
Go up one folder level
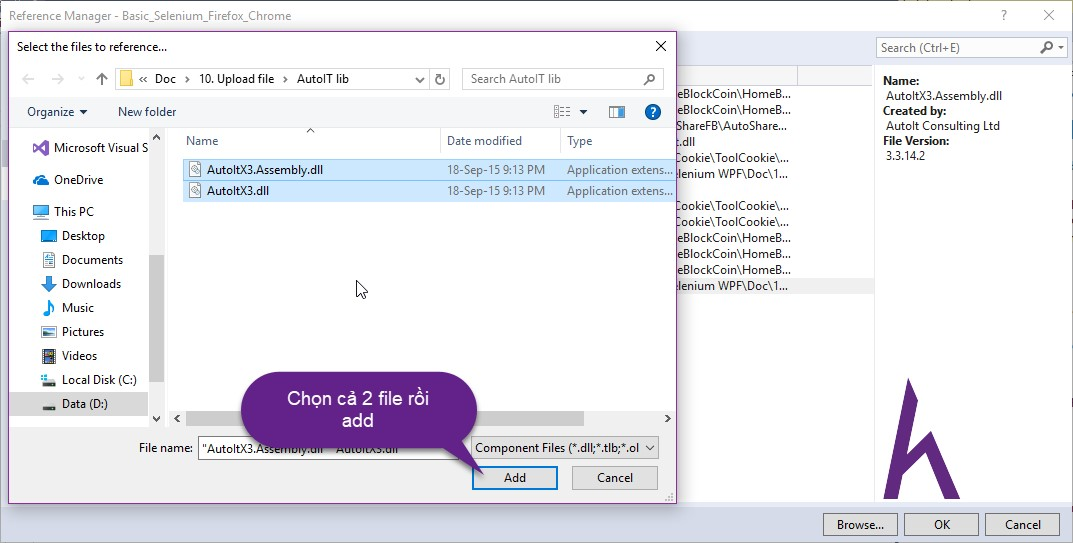[x=102, y=79]
